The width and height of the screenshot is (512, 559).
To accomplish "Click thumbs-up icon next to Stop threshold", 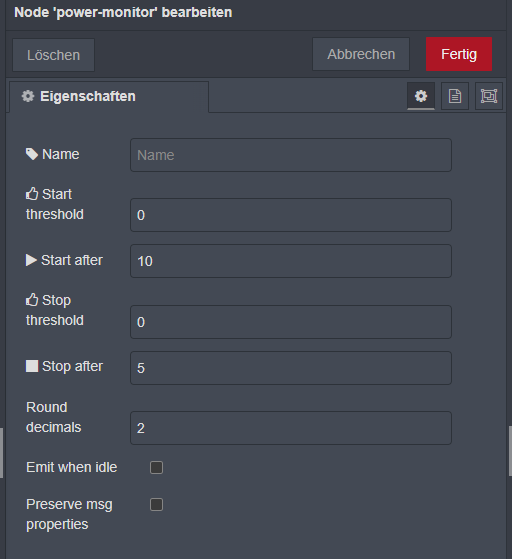I will coord(32,300).
